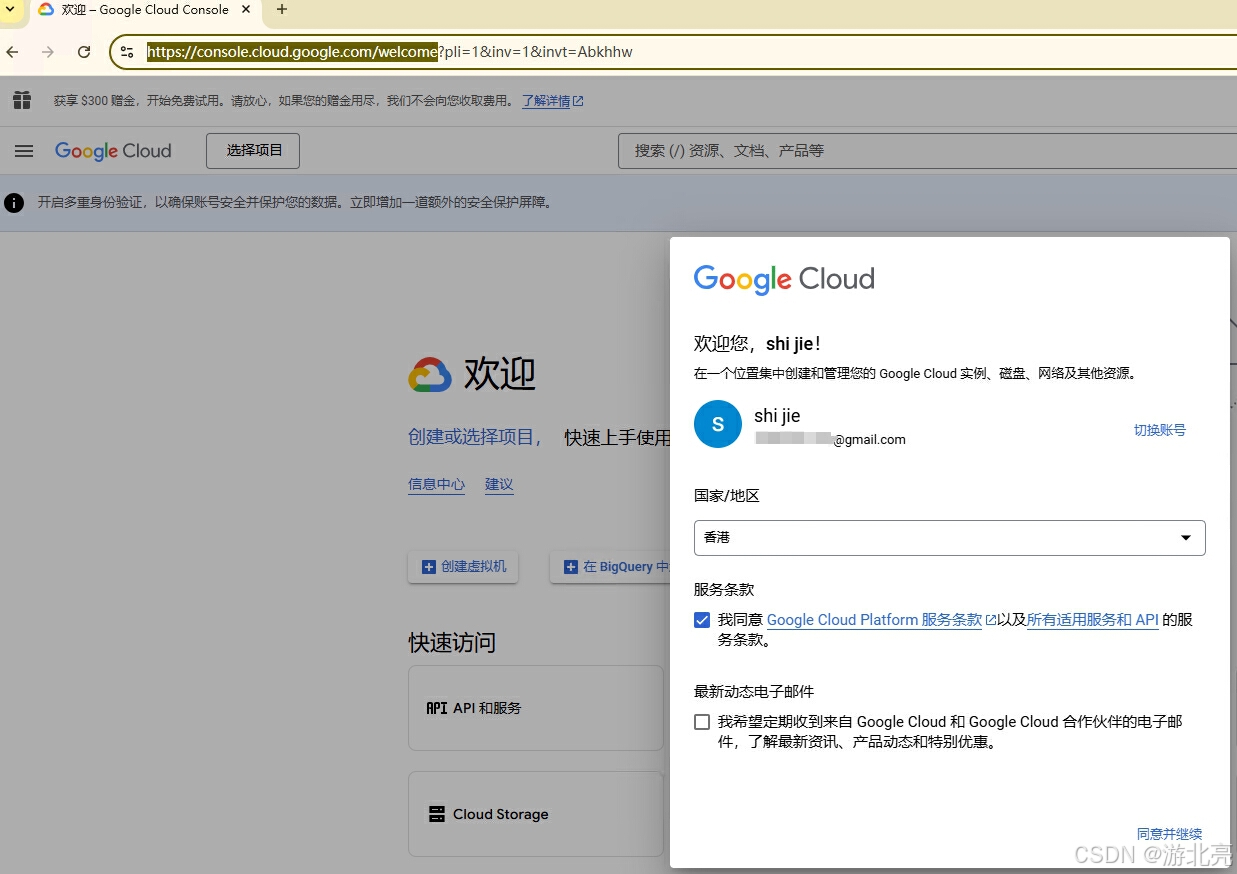Click the Google Cloud logo in header
The width and height of the screenshot is (1237, 874).
pos(113,151)
